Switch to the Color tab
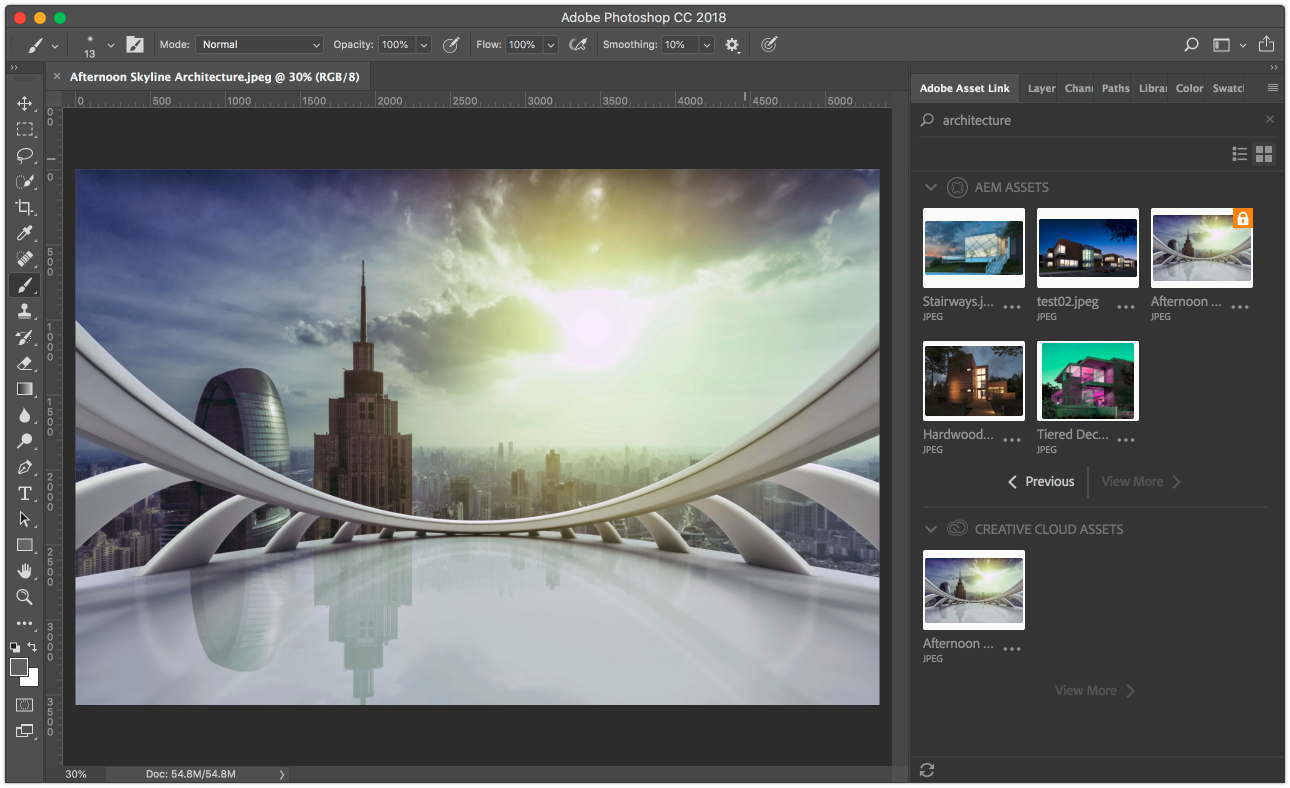Screen dimensions: 1290x788 tap(1189, 88)
